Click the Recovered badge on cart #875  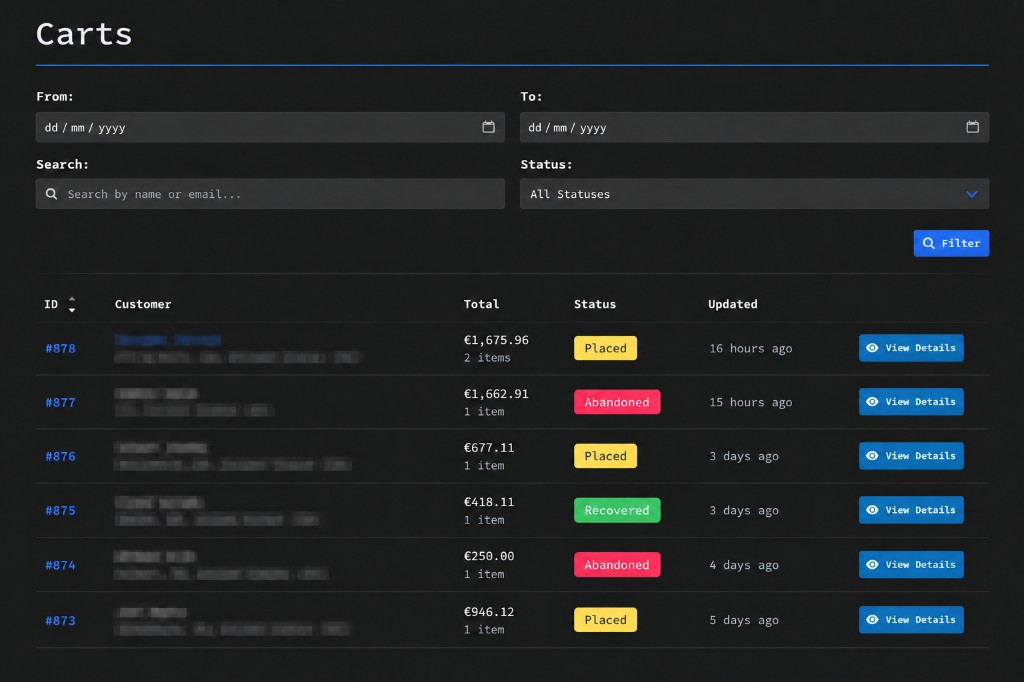point(617,510)
